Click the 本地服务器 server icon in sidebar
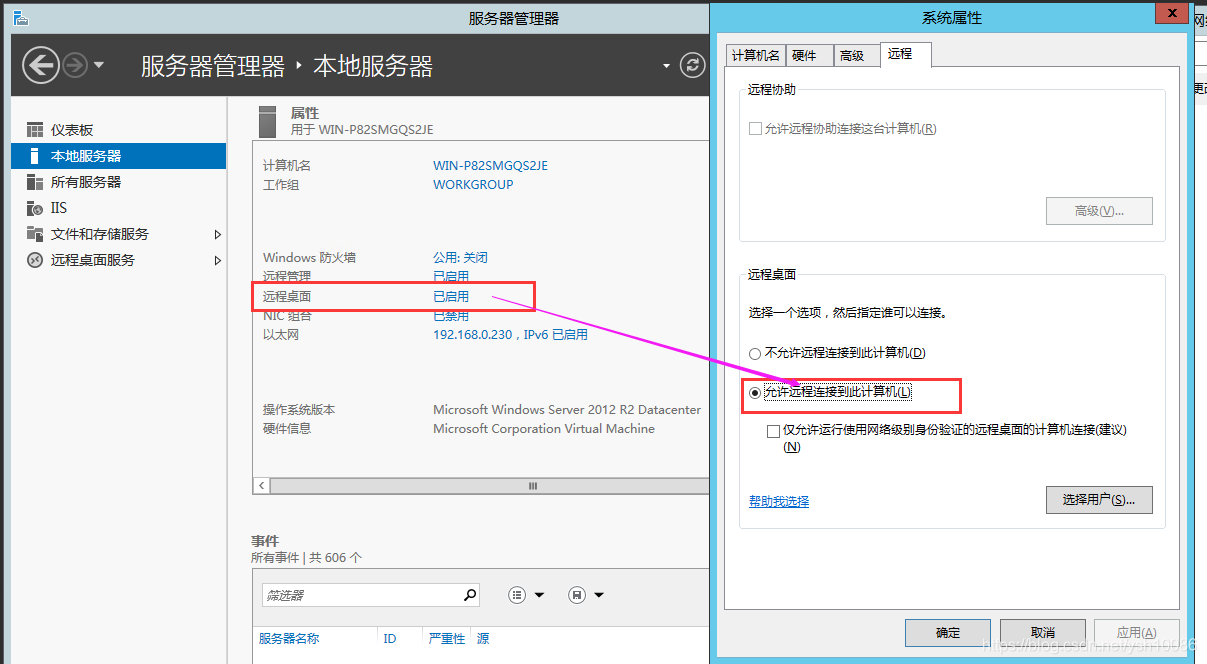The image size is (1207, 664). [35, 156]
